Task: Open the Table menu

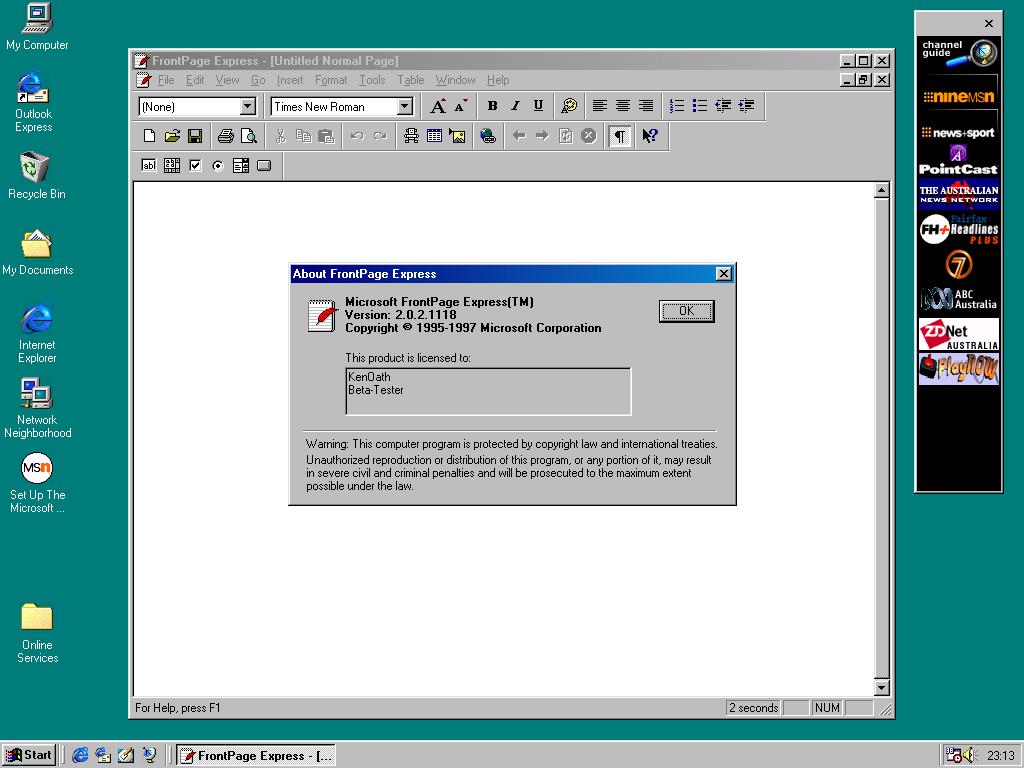Action: tap(411, 80)
